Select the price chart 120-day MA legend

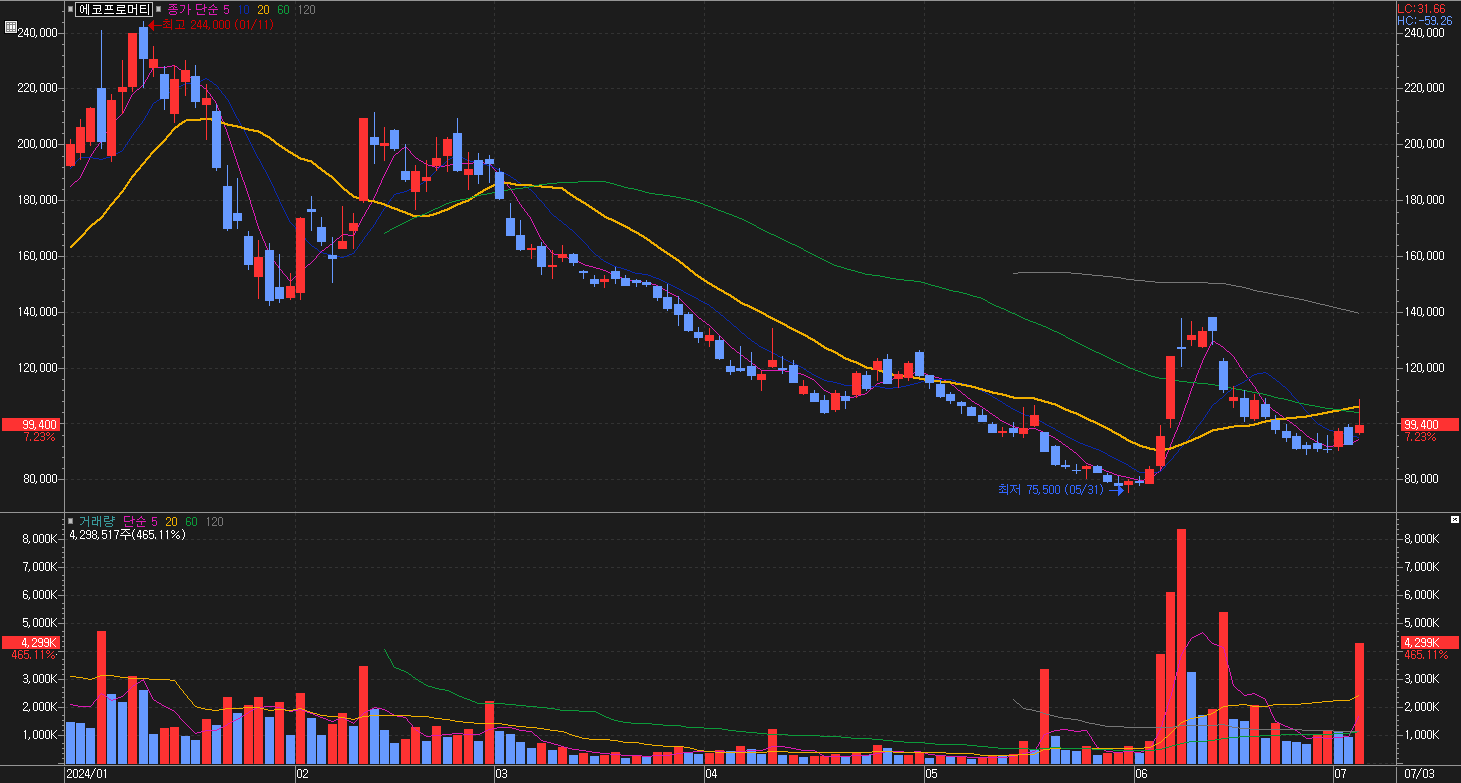pyautogui.click(x=307, y=9)
